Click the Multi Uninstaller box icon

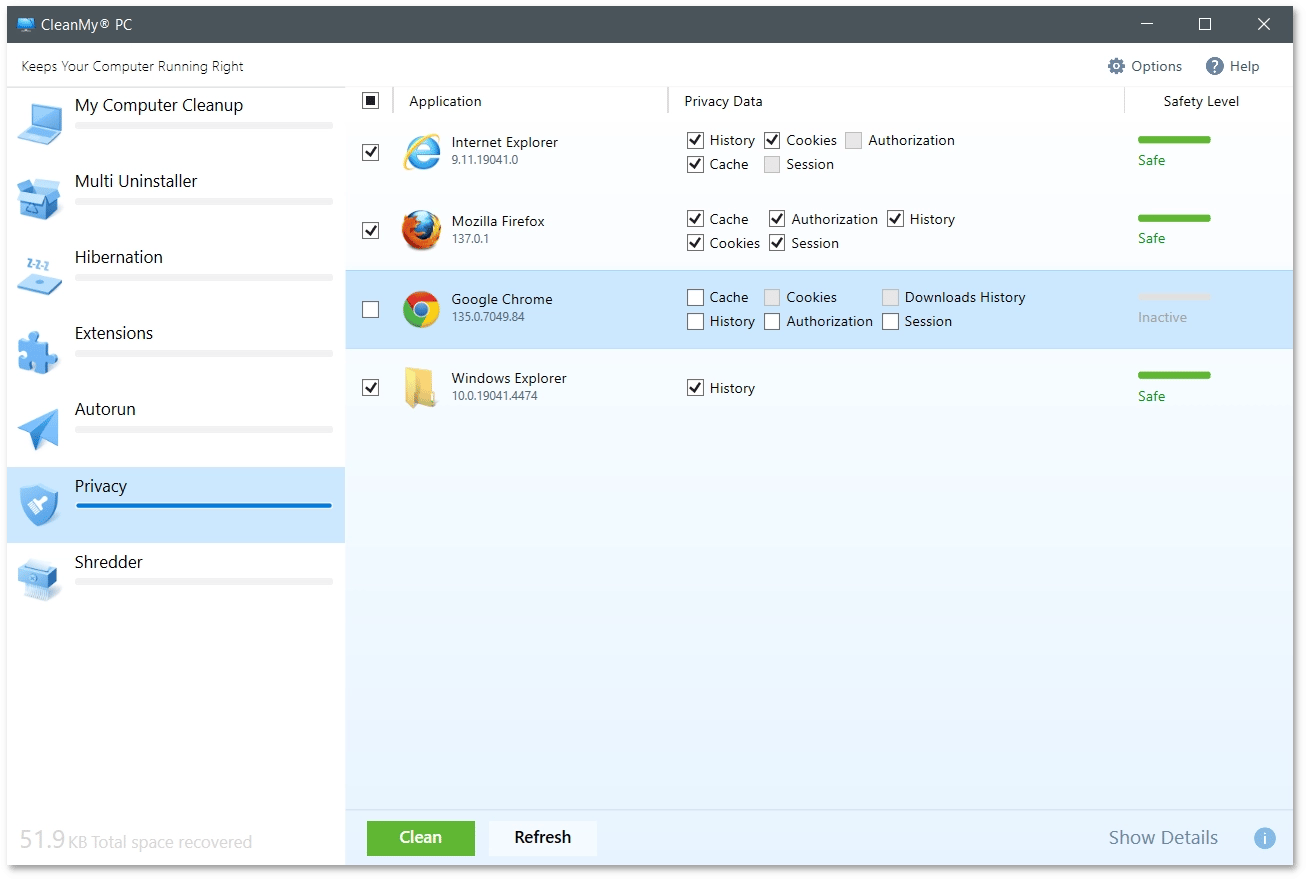tap(40, 199)
